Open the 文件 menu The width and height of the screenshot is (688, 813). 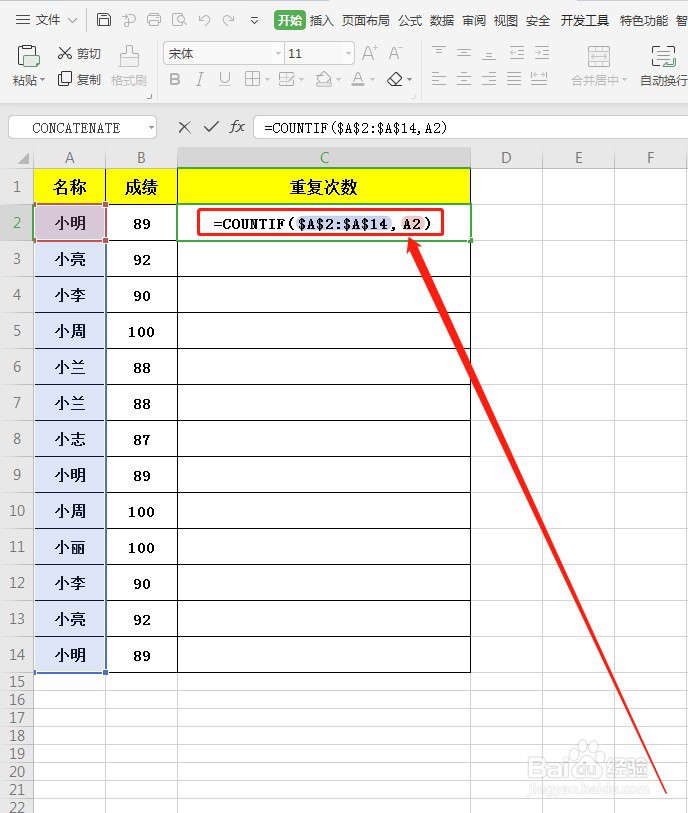coord(46,20)
